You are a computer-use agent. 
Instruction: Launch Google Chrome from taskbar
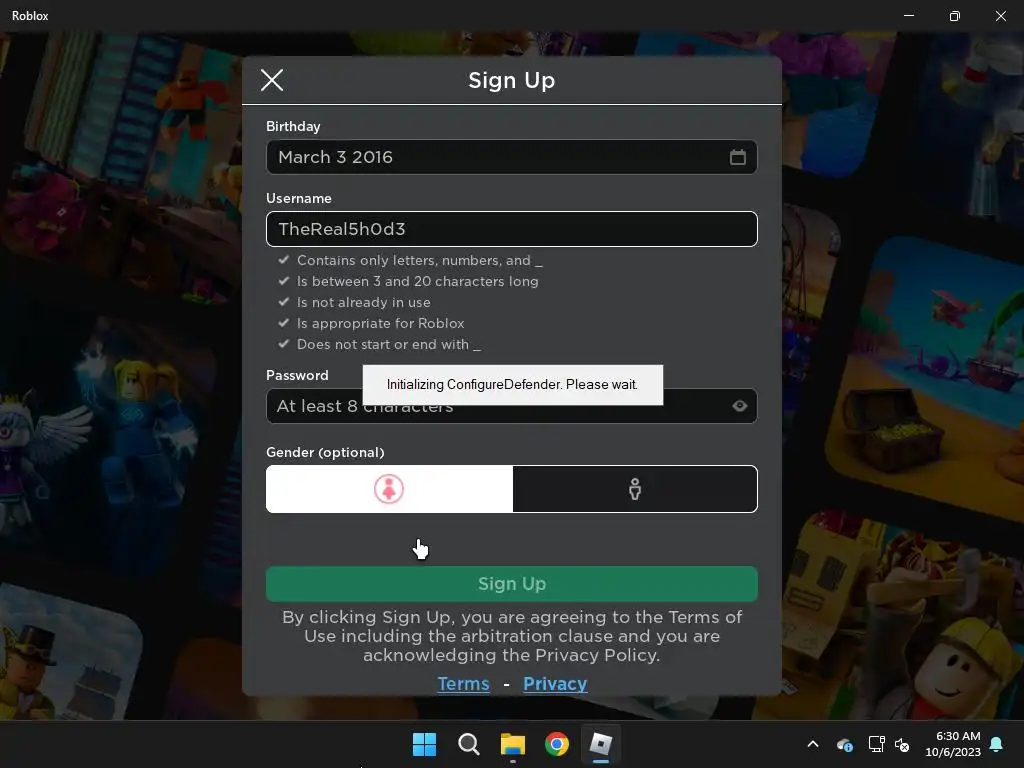tap(556, 744)
